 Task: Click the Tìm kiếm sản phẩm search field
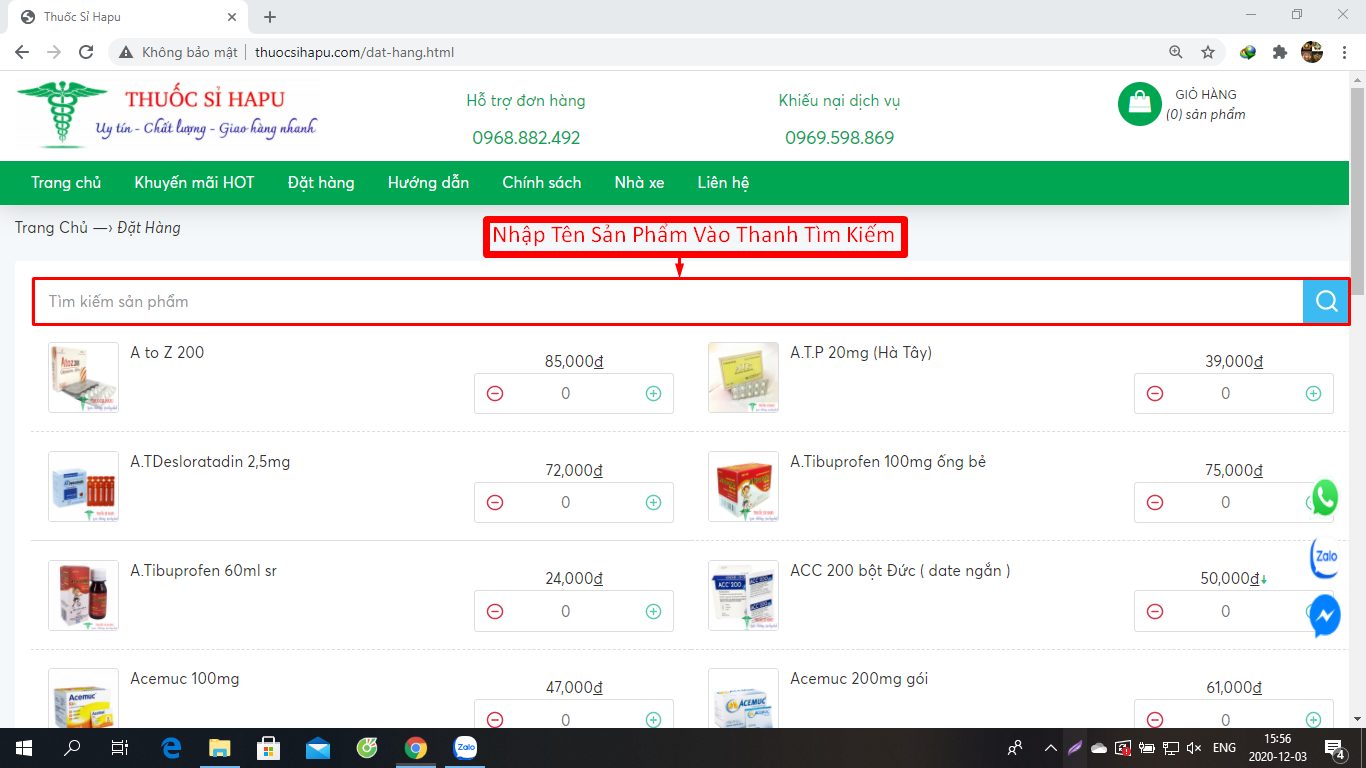669,302
